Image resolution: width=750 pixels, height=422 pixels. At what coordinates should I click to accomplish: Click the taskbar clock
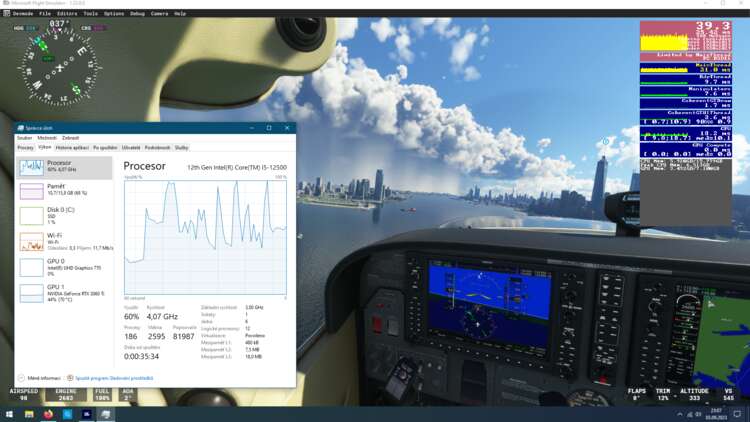[x=716, y=414]
